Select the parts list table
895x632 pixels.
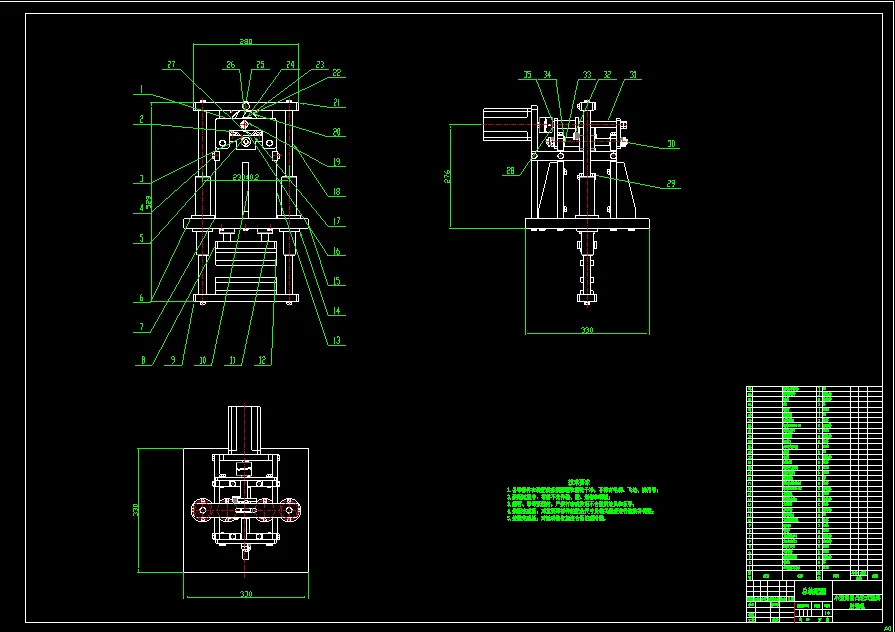[x=814, y=483]
